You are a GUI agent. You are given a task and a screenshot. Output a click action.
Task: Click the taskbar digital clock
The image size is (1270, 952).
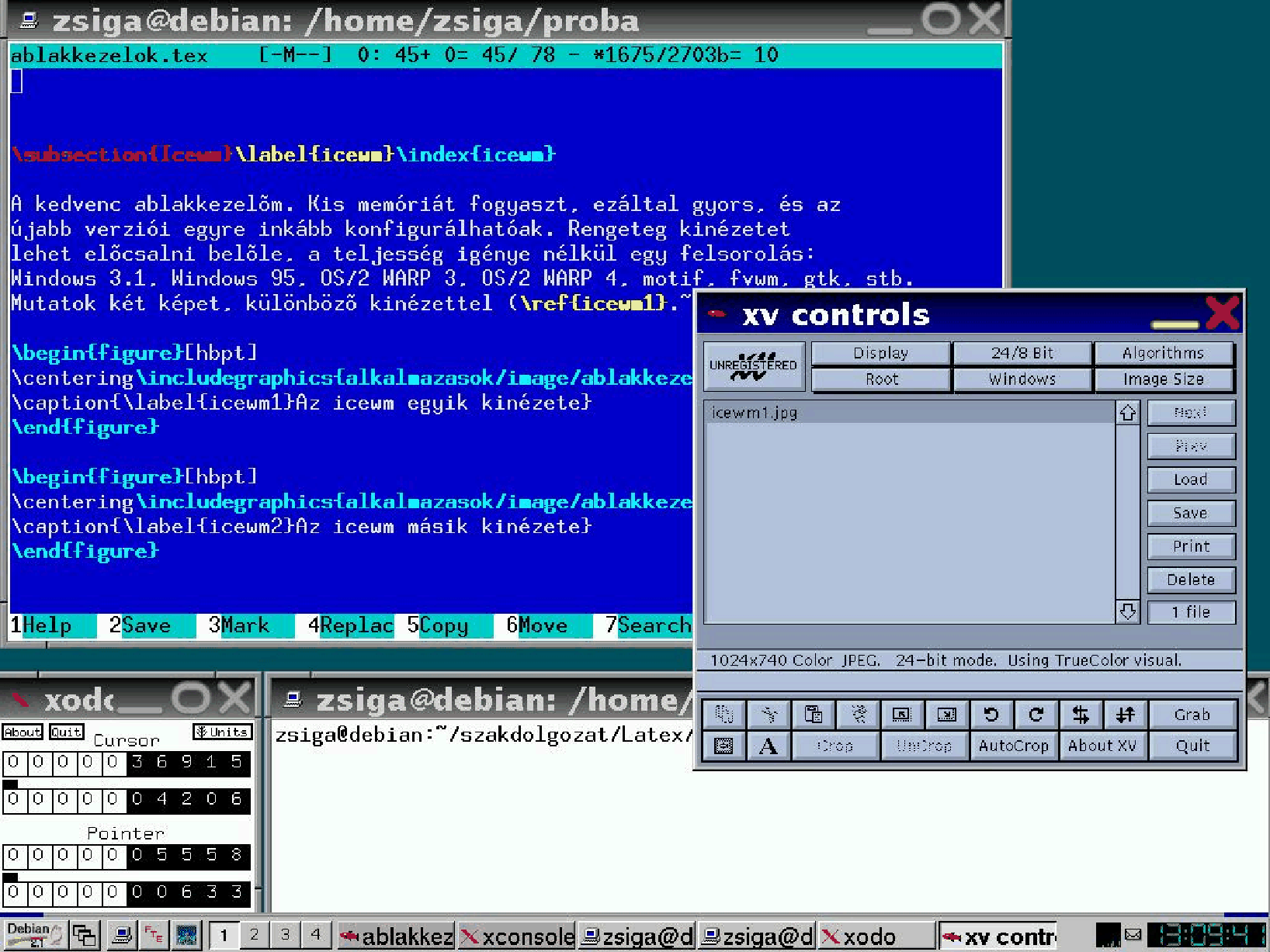[1206, 935]
